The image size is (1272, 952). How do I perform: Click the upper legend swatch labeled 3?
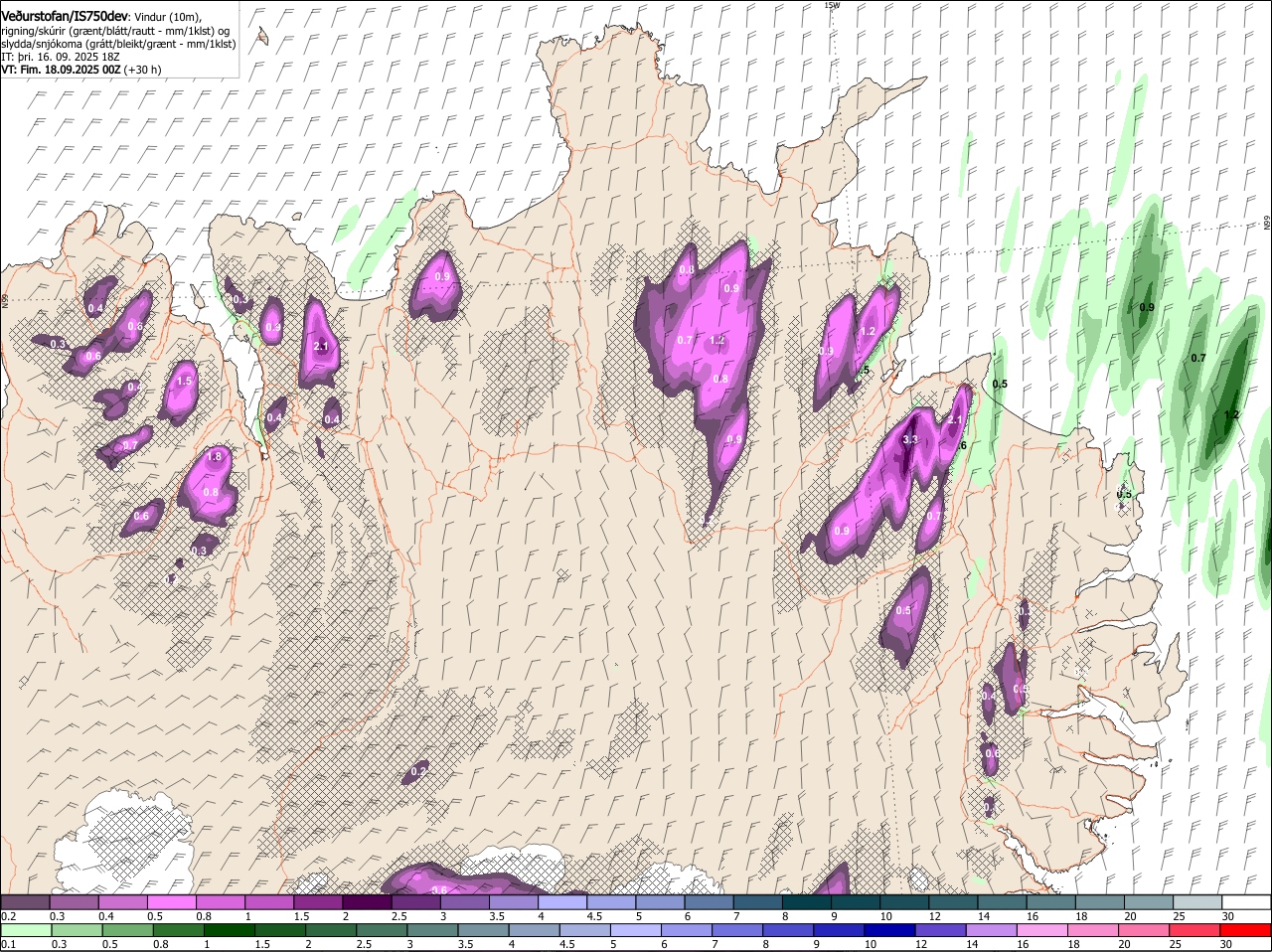[465, 901]
